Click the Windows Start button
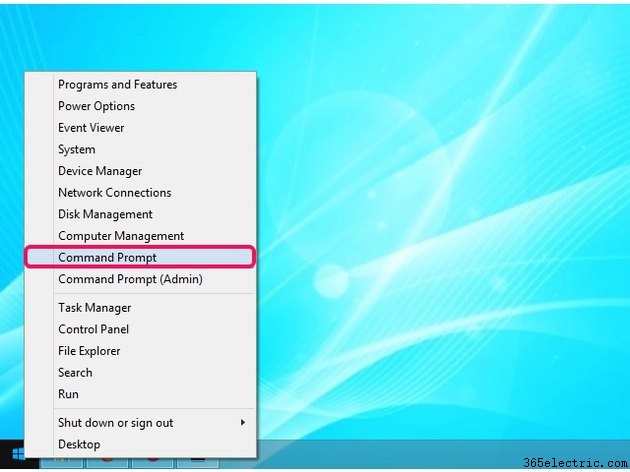Screen dimensions: 630x472 click(x=18, y=454)
